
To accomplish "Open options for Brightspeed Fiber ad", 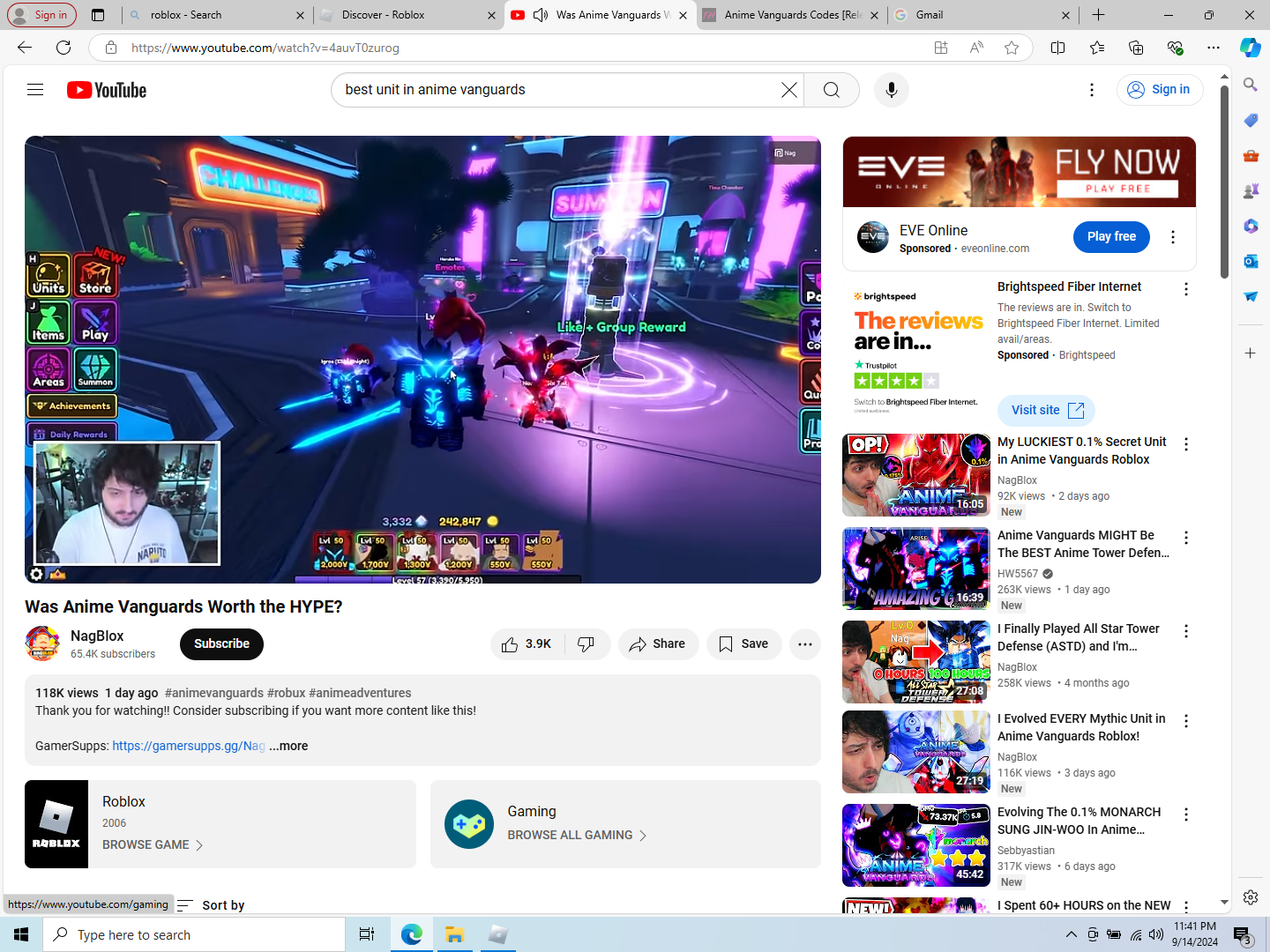I will (1186, 289).
